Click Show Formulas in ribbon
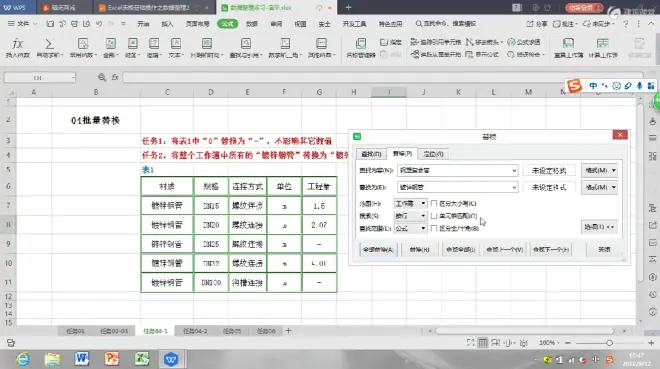 (x=482, y=55)
